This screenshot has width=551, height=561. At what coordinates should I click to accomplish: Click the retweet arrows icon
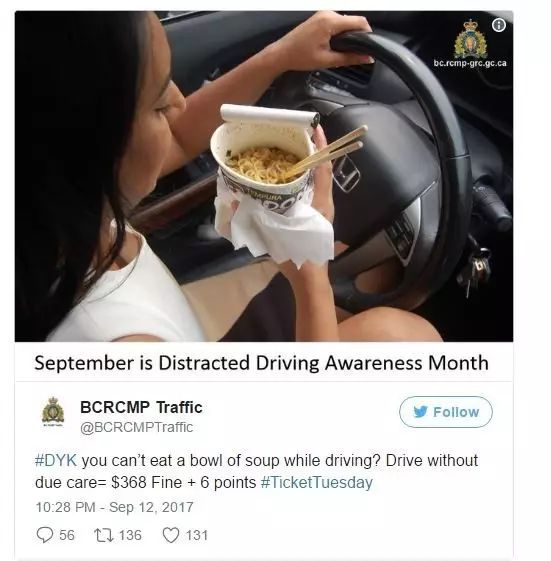pyautogui.click(x=104, y=535)
